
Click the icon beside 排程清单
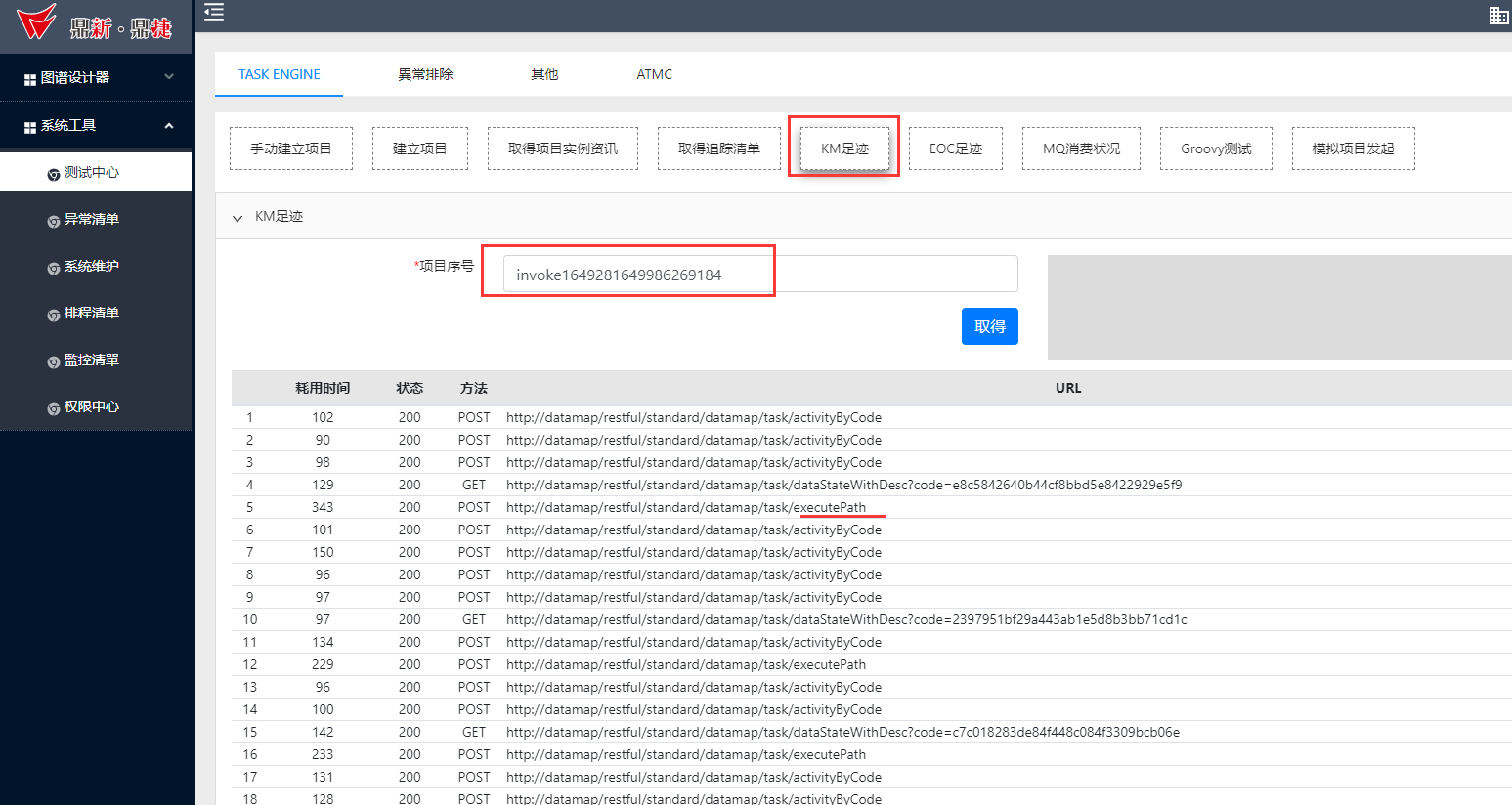point(54,315)
